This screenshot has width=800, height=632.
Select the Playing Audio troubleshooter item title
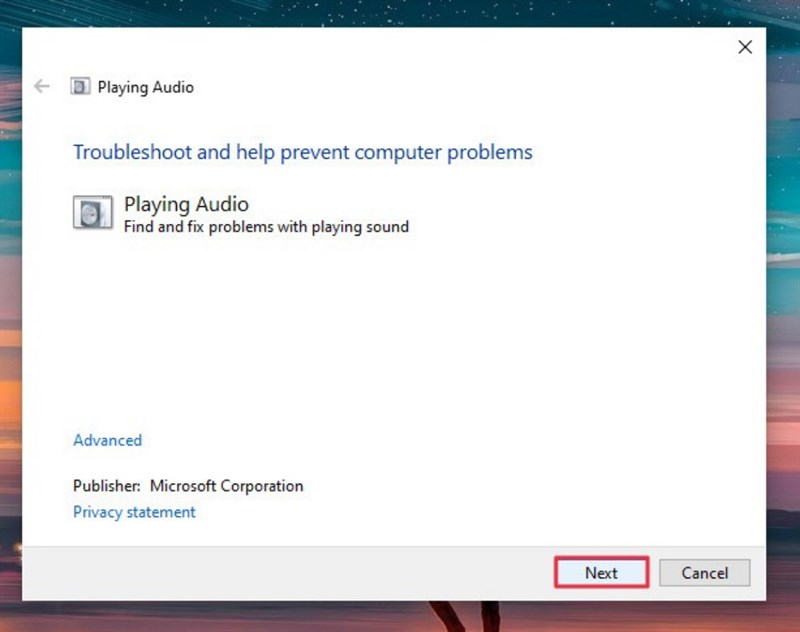[186, 204]
